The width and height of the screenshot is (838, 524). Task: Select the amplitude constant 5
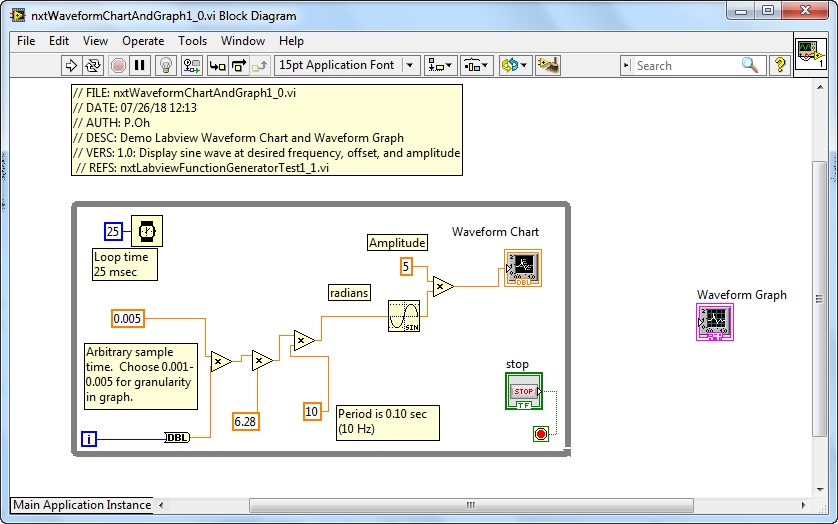[406, 266]
